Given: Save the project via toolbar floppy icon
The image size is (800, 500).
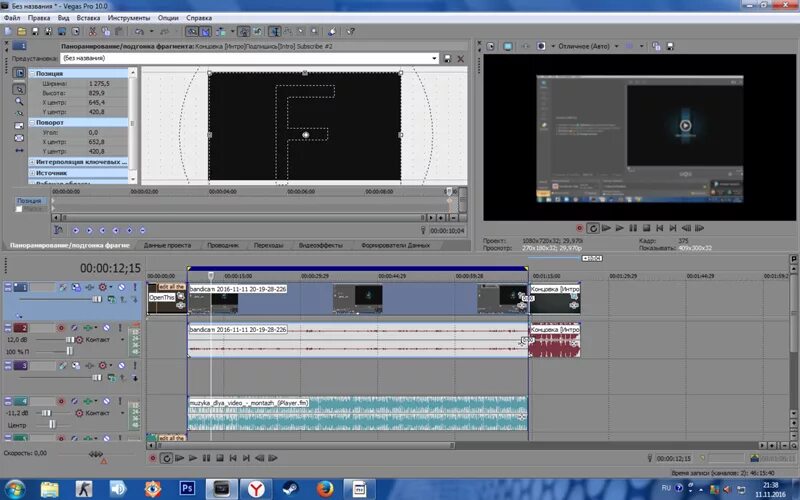Looking at the screenshot, I should (x=35, y=32).
